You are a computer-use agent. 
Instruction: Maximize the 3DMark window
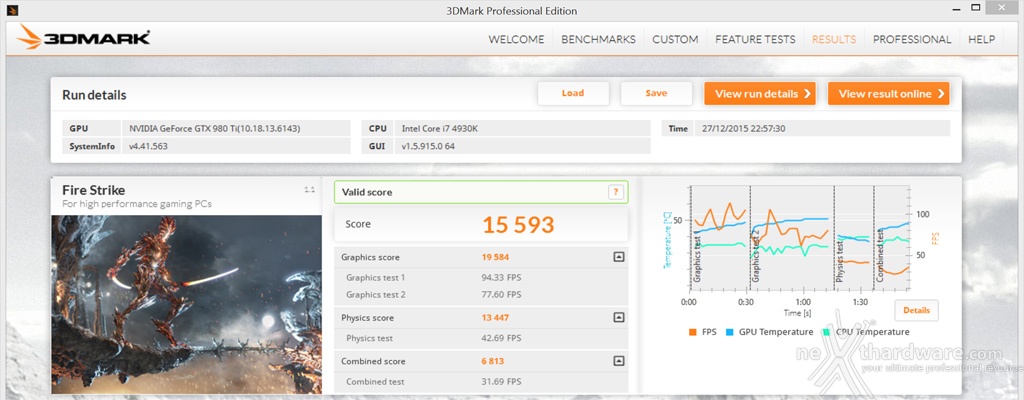(976, 7)
